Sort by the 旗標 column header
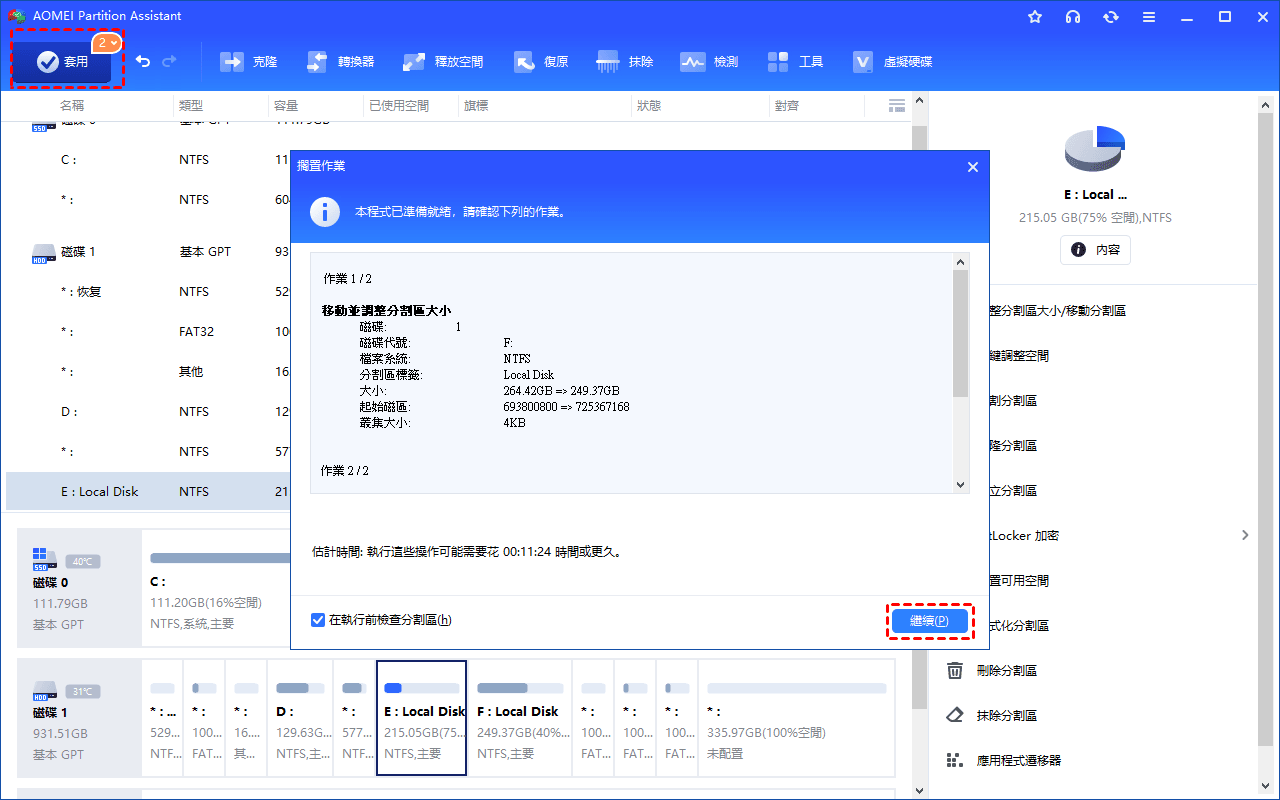1280x800 pixels. 476,105
